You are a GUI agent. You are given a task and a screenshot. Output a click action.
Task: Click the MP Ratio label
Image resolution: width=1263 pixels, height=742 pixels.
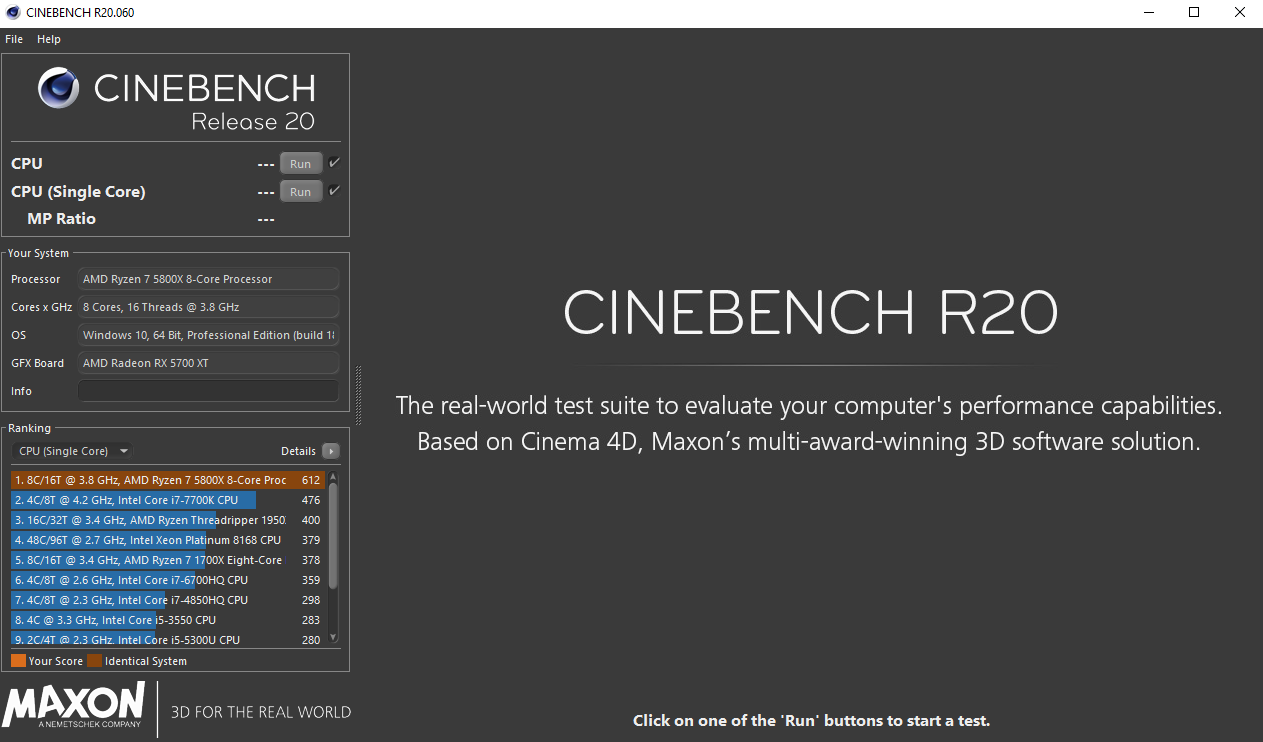coord(62,219)
